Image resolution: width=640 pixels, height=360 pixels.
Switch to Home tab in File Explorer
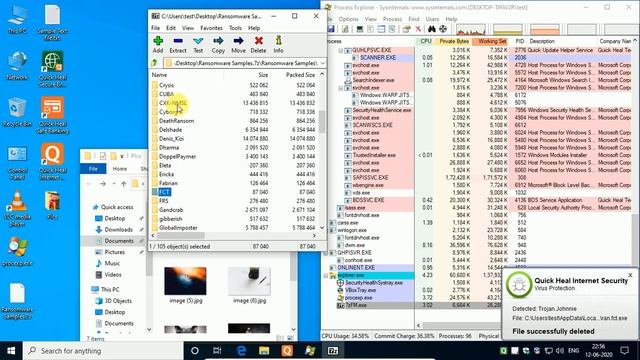[x=120, y=169]
